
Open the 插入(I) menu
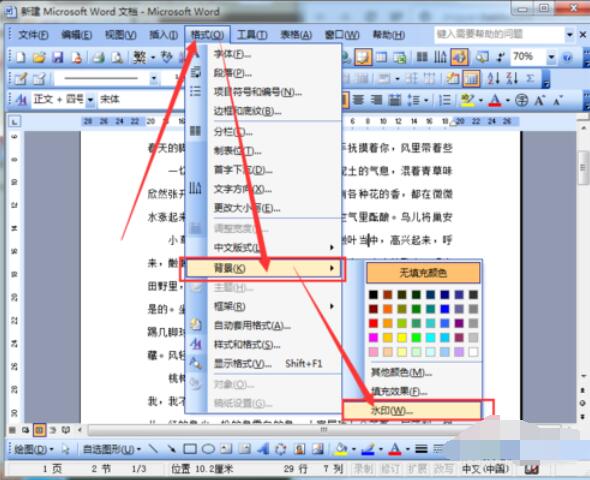click(x=163, y=35)
